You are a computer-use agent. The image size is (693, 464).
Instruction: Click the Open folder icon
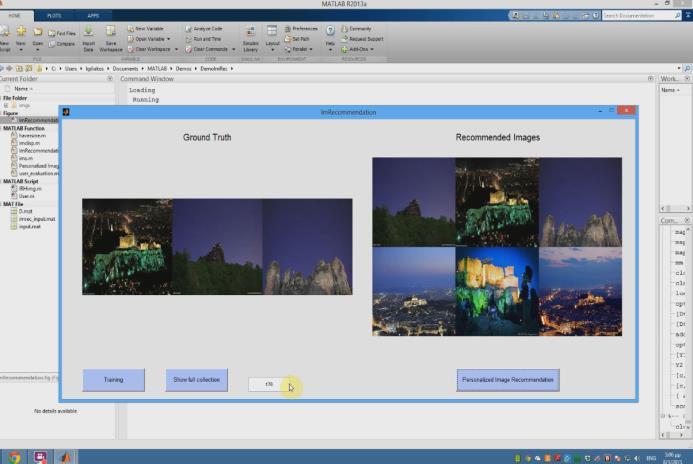pyautogui.click(x=38, y=31)
